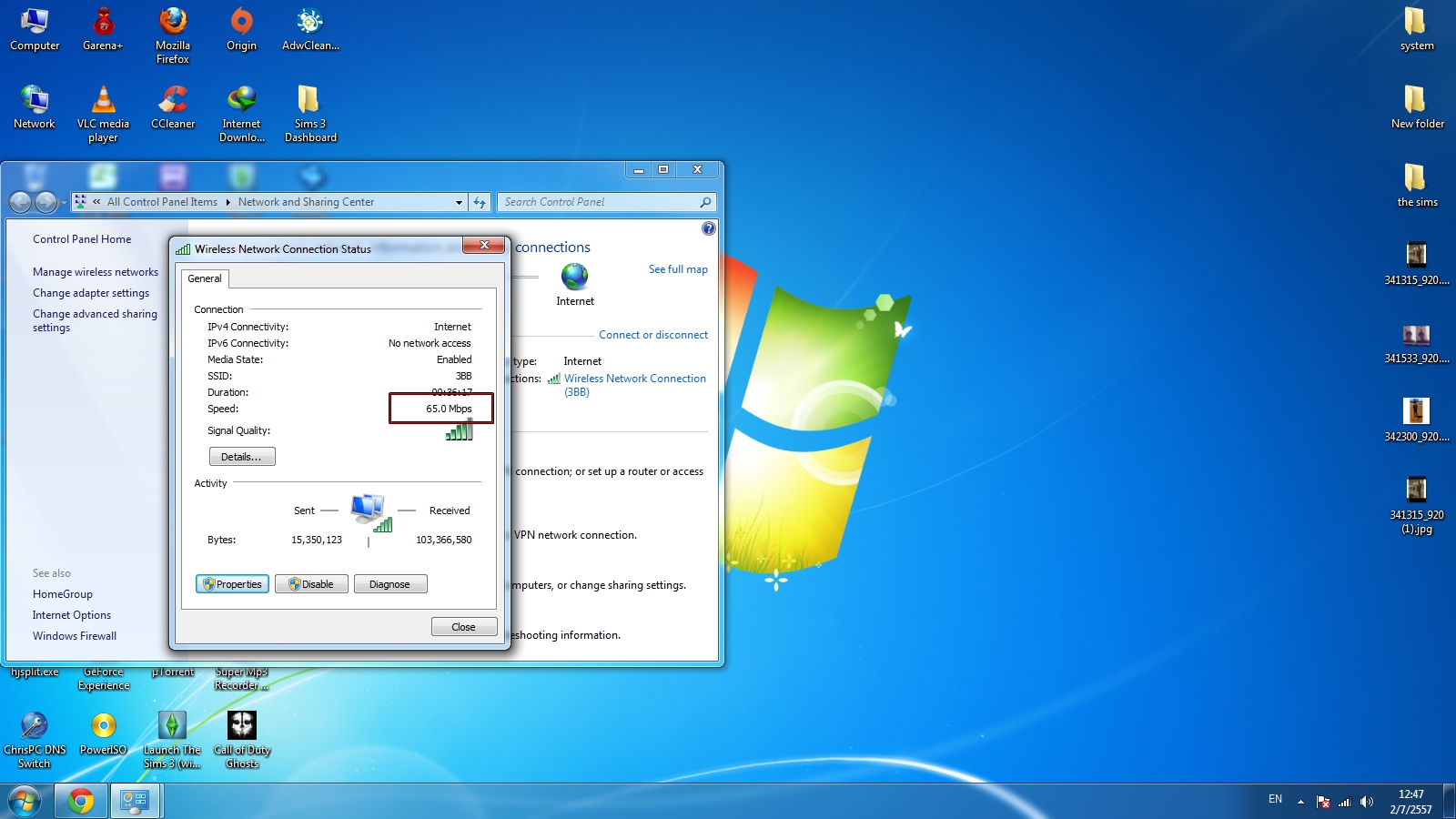Select the Sims 3 Dashboard folder
The height and width of the screenshot is (819, 1456).
click(310, 114)
